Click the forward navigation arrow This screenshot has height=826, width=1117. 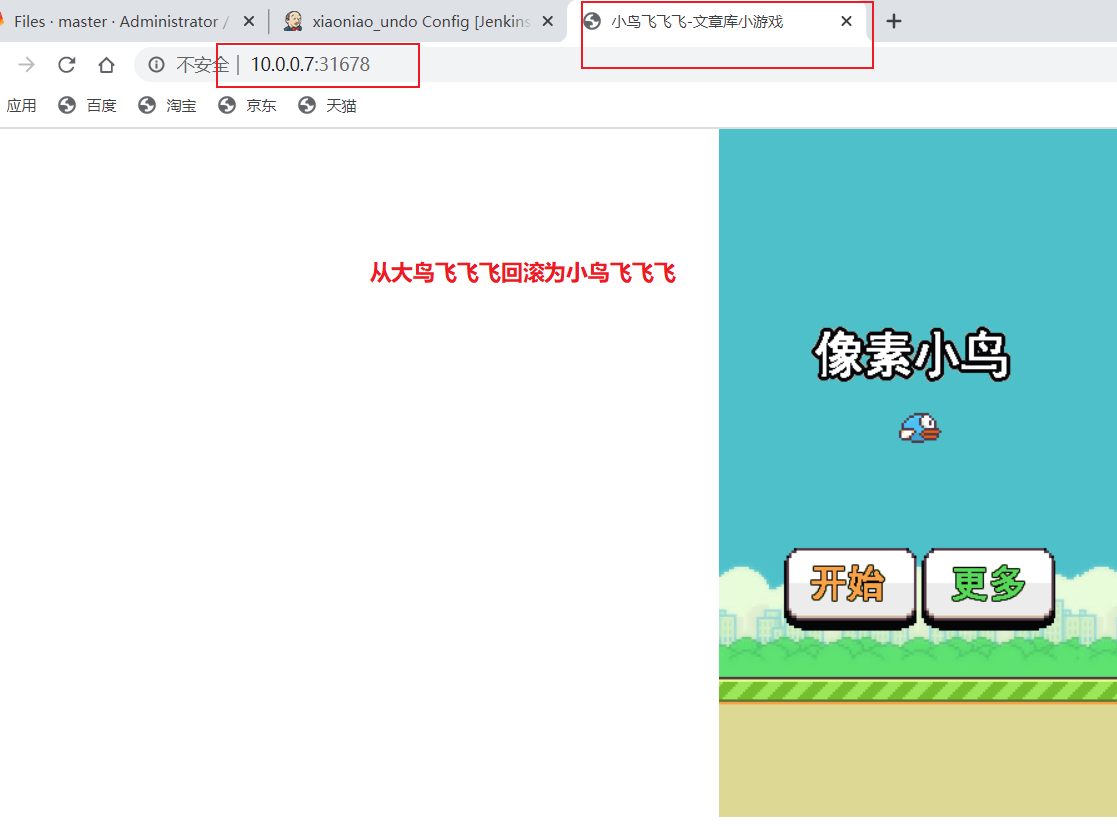[x=27, y=65]
